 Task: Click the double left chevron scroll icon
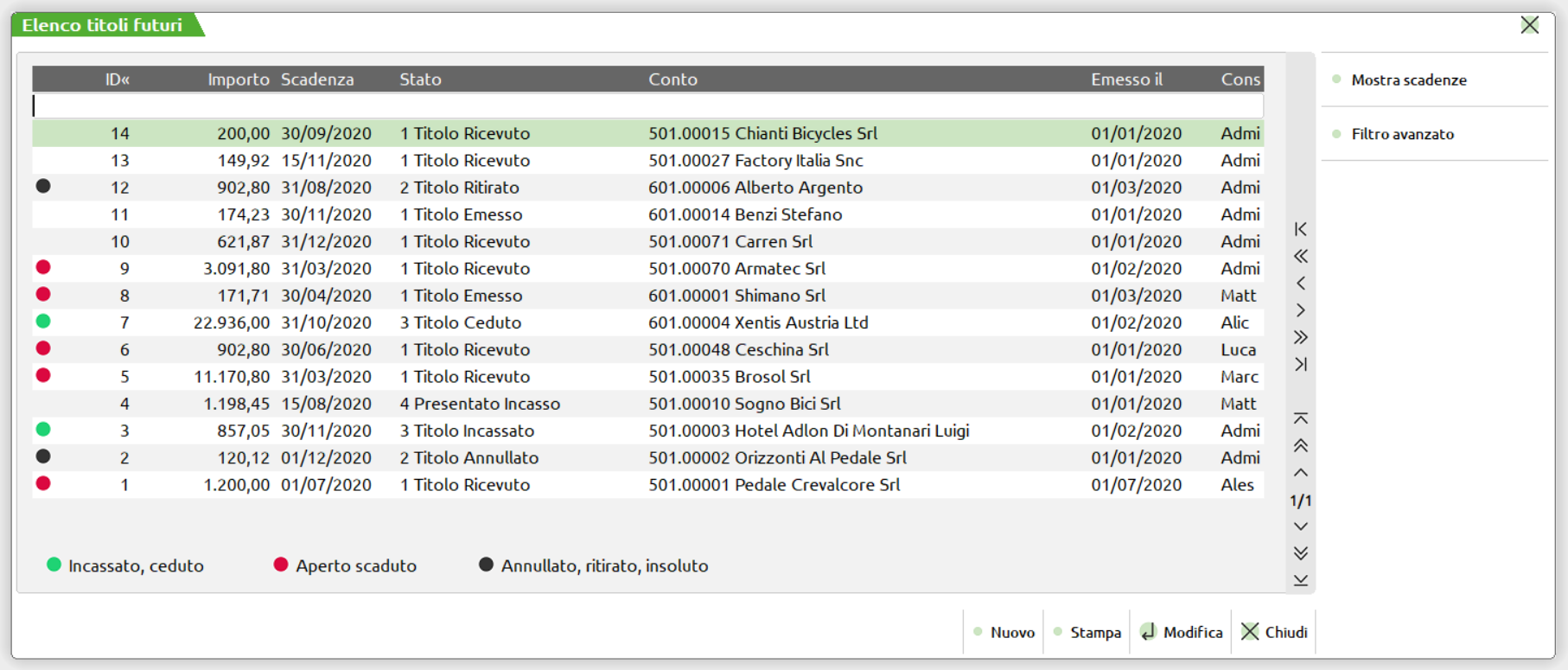click(x=1300, y=256)
